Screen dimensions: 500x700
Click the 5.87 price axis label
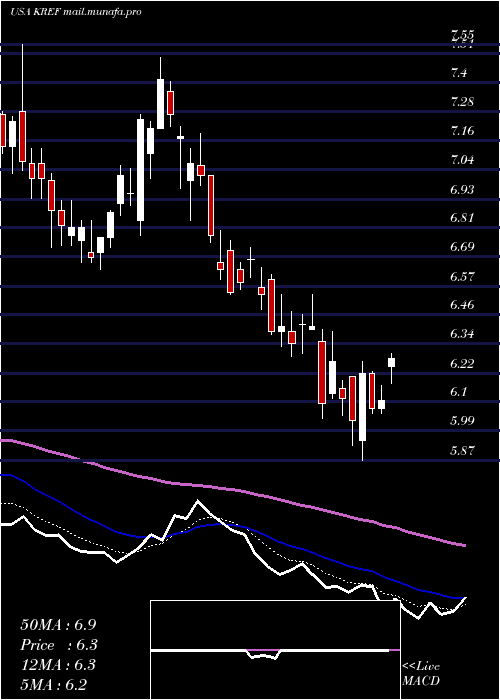(x=462, y=451)
